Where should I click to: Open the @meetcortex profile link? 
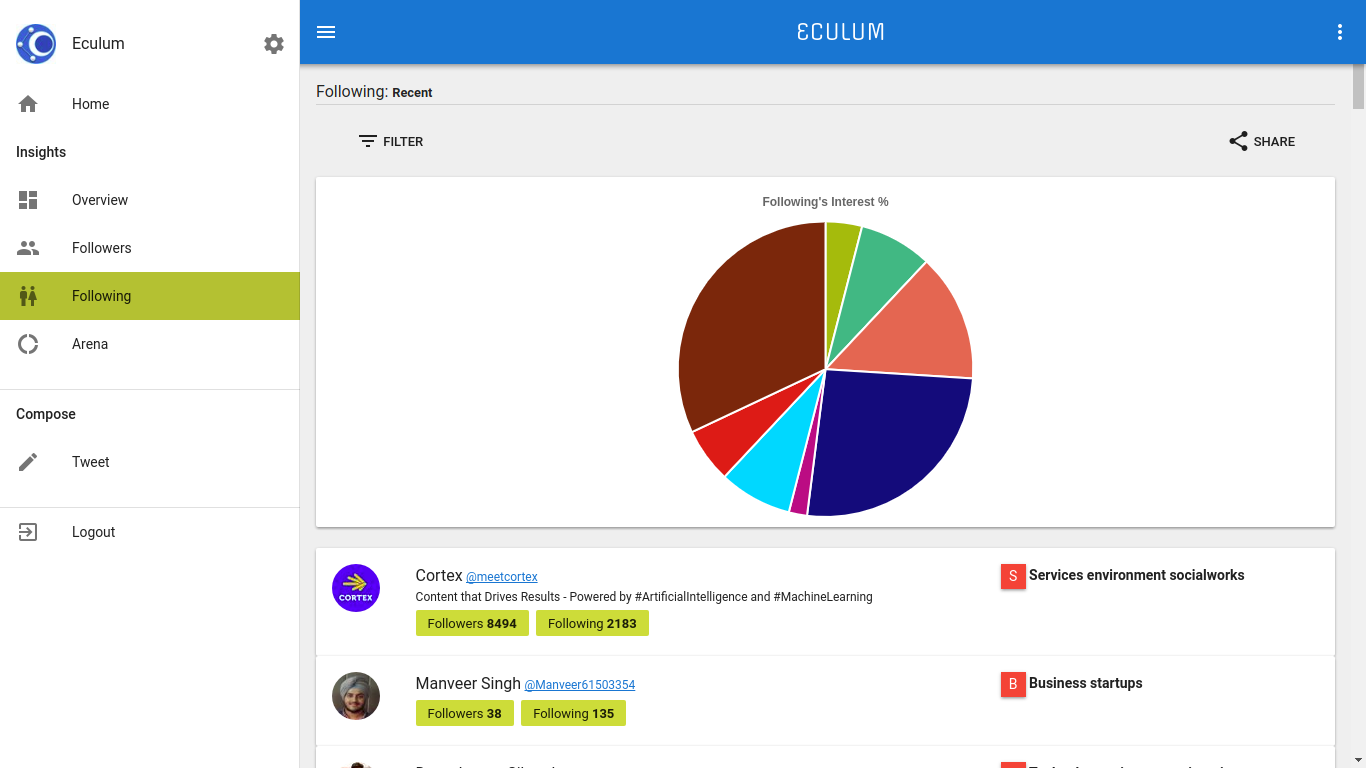tap(502, 577)
